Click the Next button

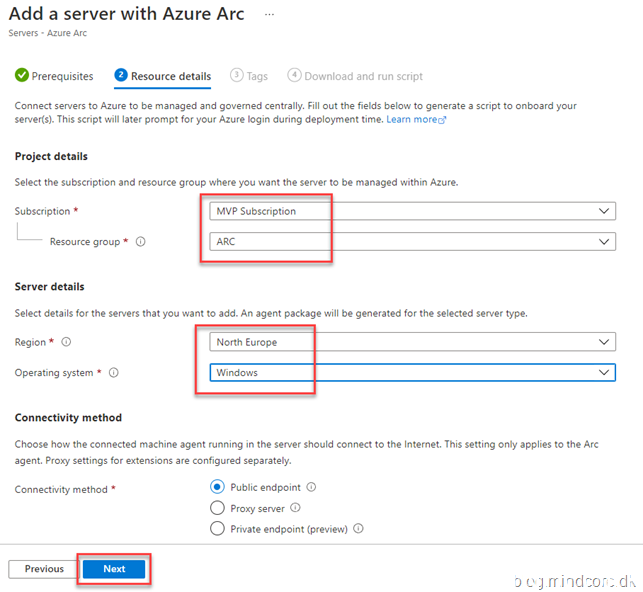(114, 569)
